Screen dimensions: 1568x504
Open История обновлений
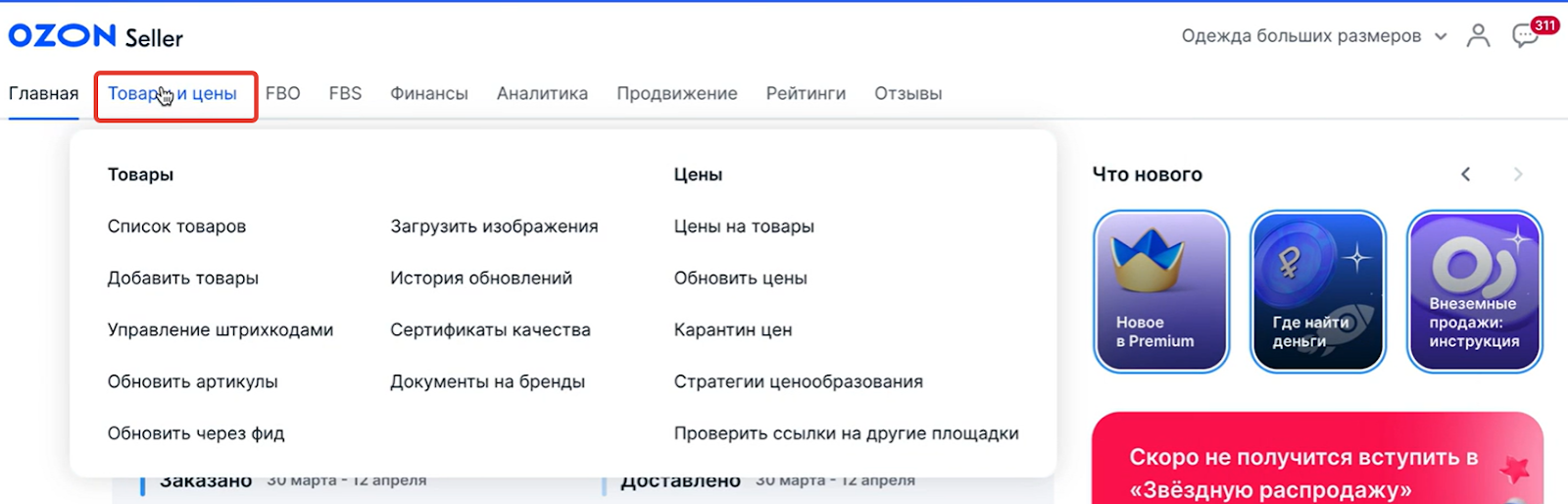481,278
